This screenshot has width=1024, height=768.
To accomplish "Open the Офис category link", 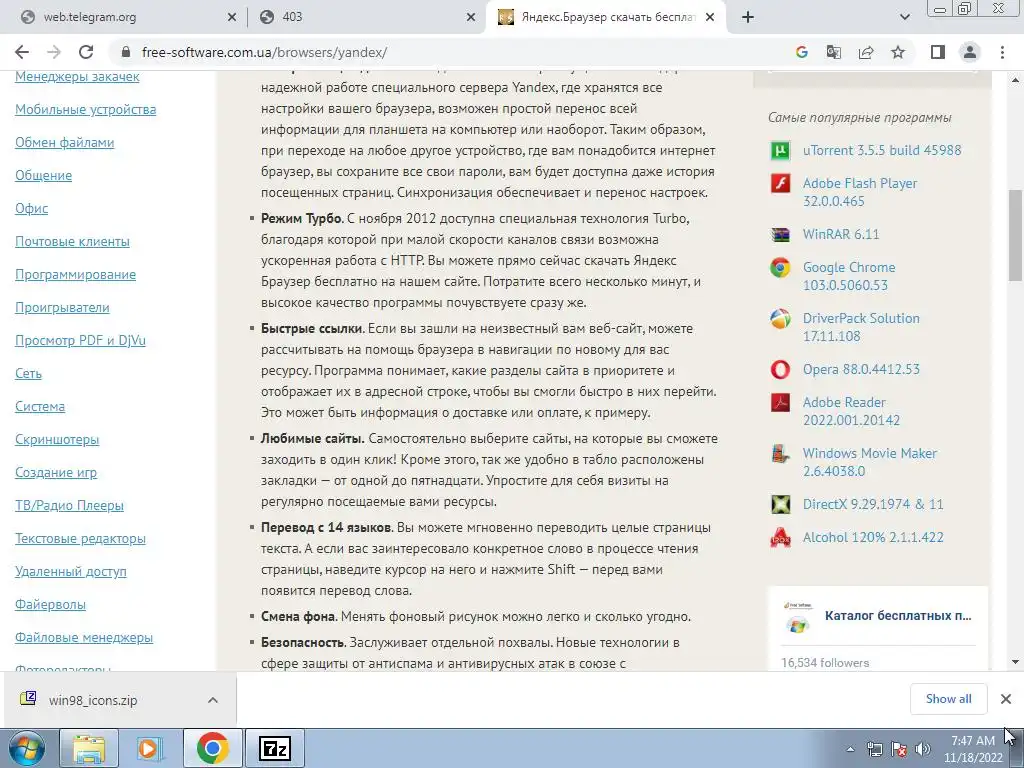I will [31, 208].
